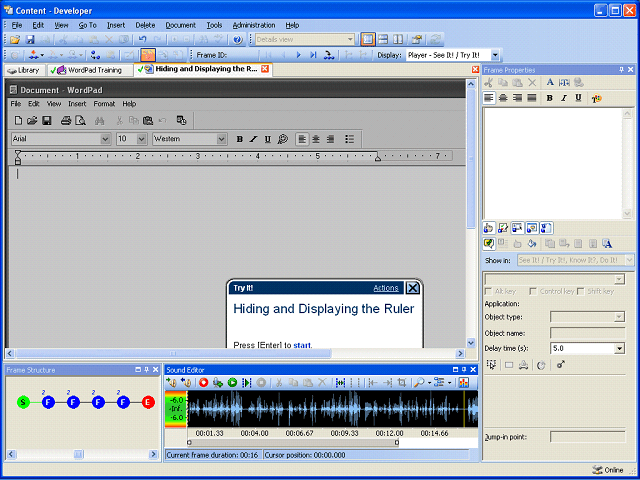
Task: Click the Print icon in WordPad toolbar
Action: [65, 120]
